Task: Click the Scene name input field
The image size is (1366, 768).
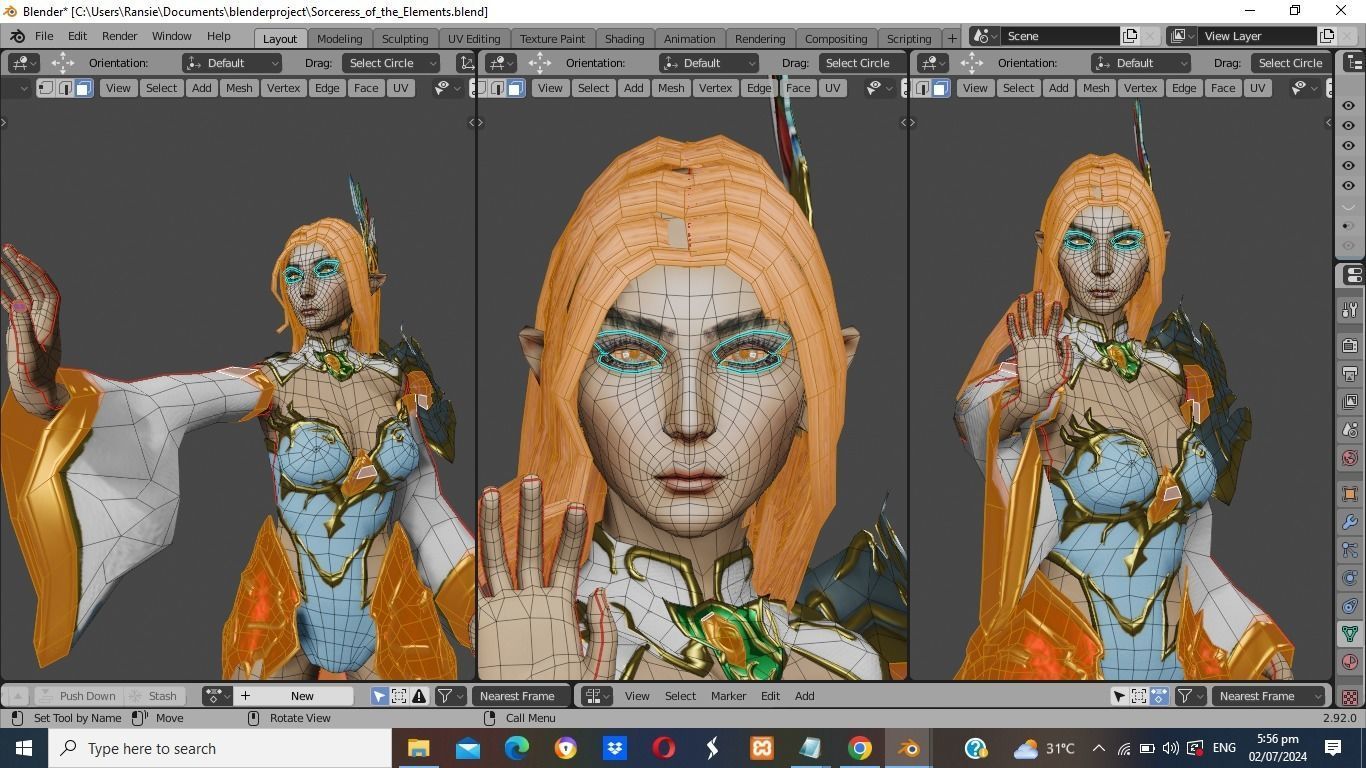Action: (1060, 36)
